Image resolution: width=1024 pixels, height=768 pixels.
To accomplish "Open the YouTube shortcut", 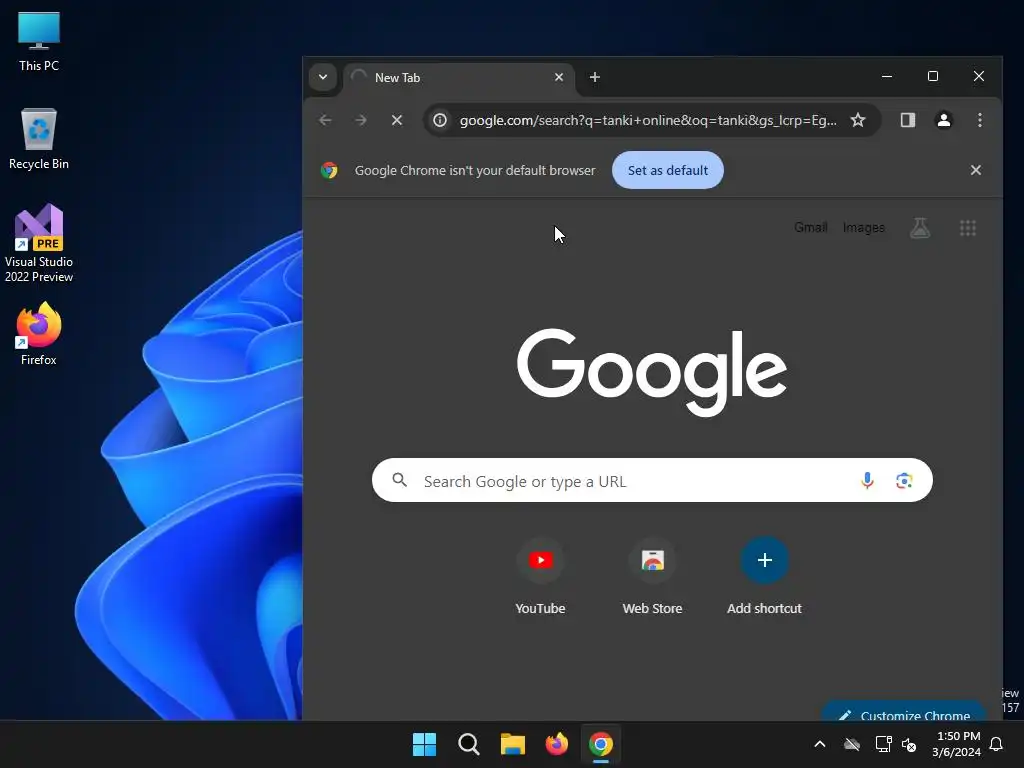I will (x=540, y=576).
